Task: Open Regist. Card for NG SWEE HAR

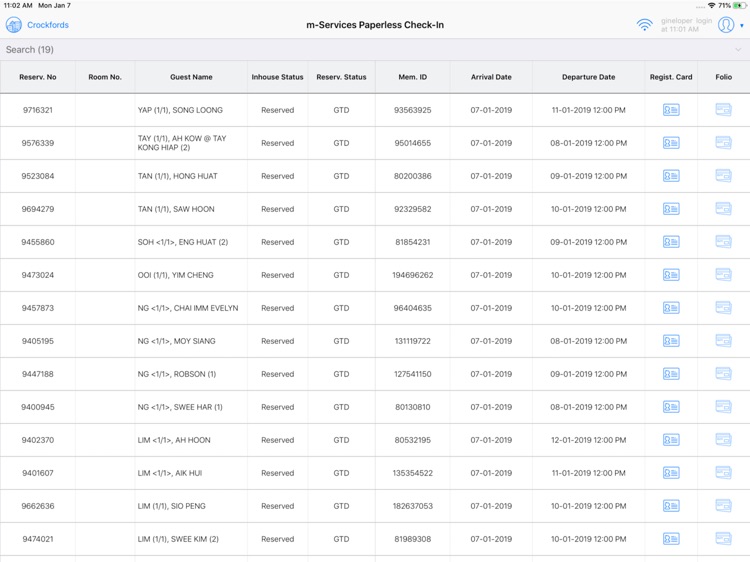Action: pos(671,407)
